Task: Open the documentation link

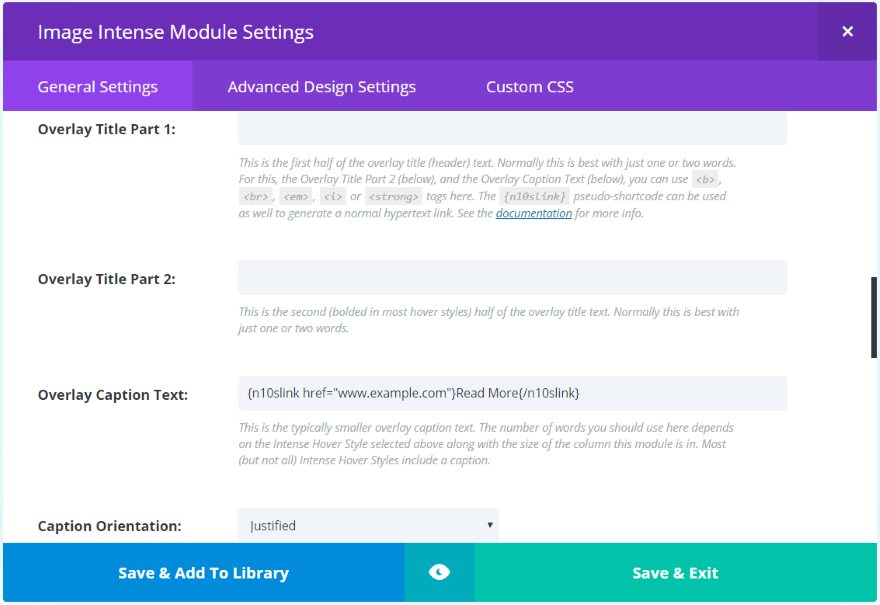Action: [534, 213]
